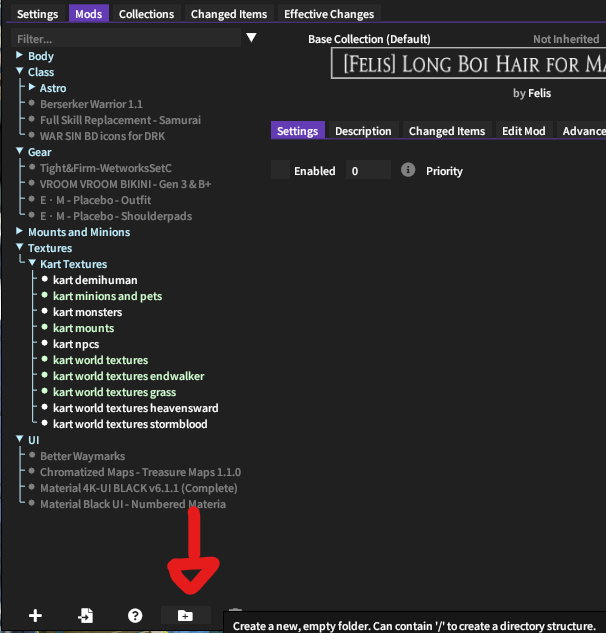Click the priority info icon
606x633 pixels.
[x=408, y=171]
